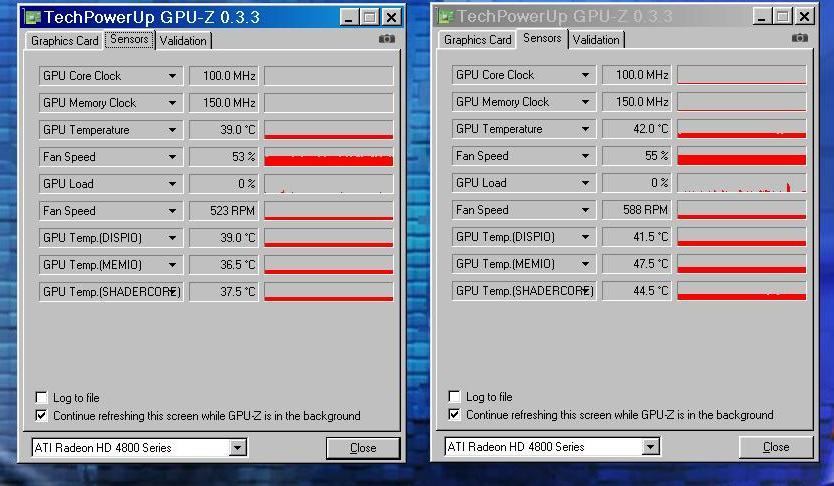
Task: Enable Log to file in the right window
Action: (x=454, y=396)
